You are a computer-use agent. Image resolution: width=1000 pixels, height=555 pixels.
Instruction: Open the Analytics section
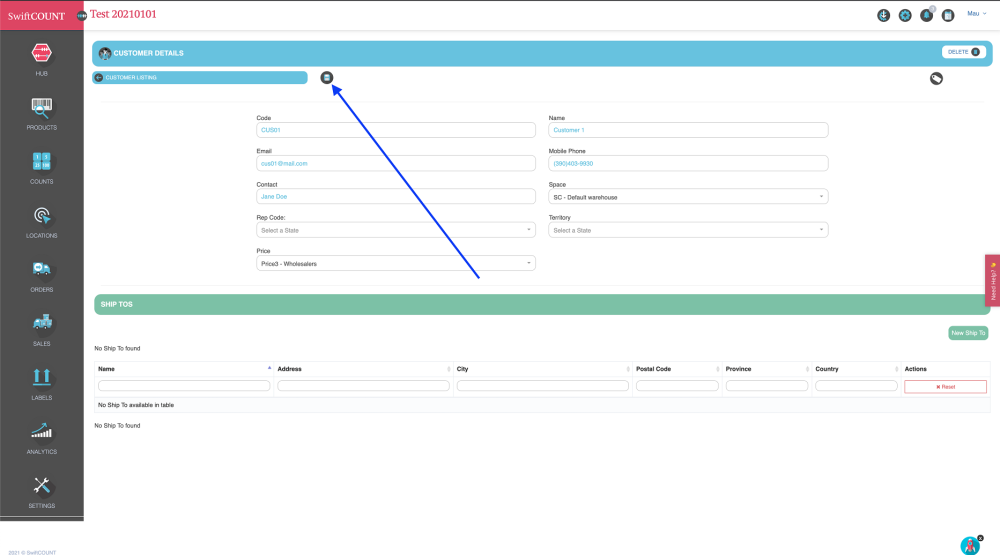(41, 438)
